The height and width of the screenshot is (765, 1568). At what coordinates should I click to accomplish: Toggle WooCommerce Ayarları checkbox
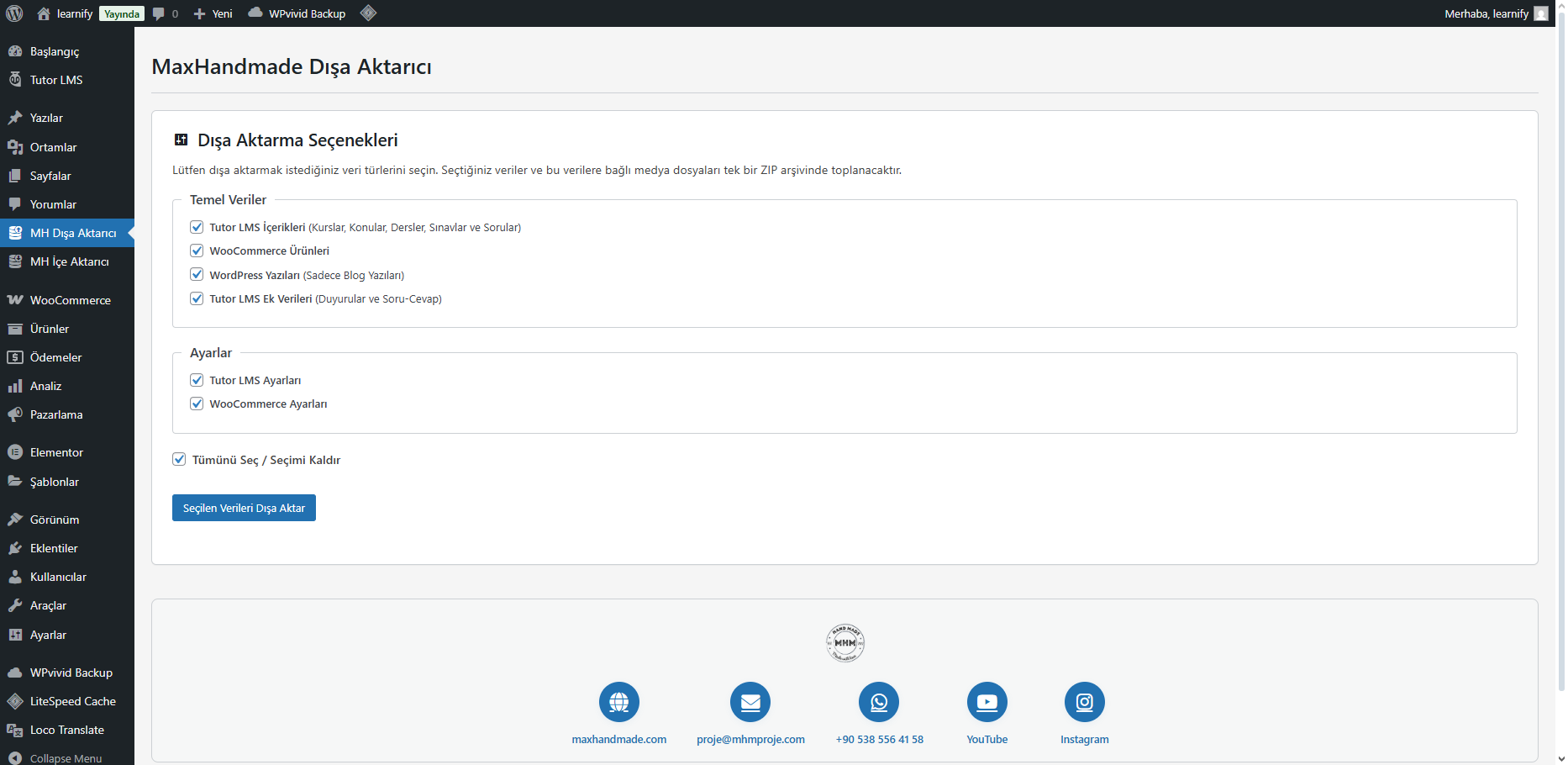pyautogui.click(x=197, y=404)
